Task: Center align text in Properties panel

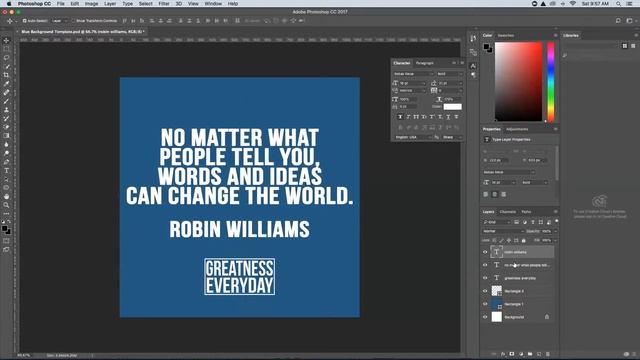Action: coord(495,194)
